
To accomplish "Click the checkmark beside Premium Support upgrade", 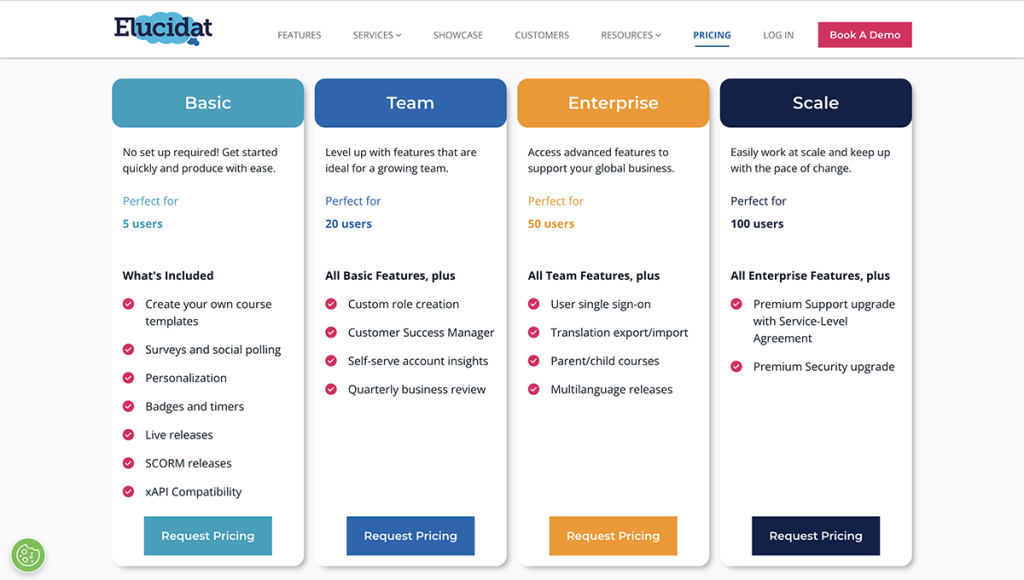I will pyautogui.click(x=736, y=304).
